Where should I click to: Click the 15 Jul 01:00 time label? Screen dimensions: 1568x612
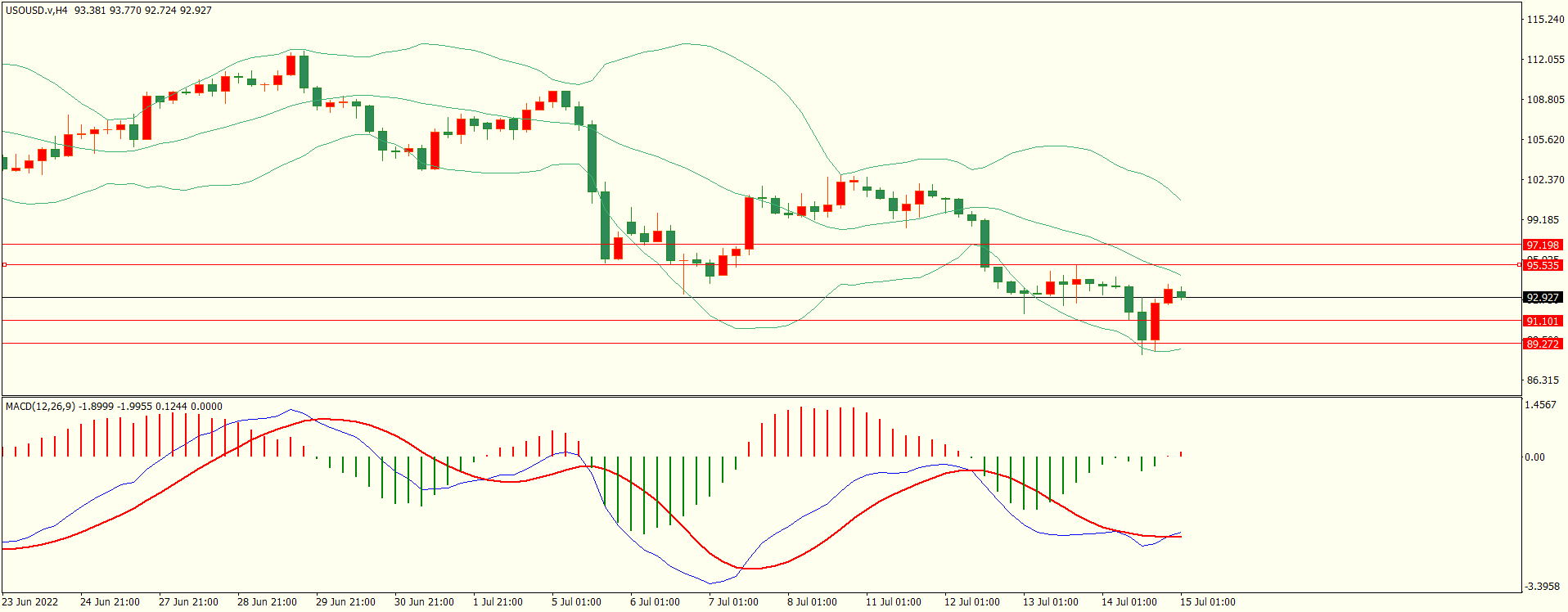click(x=1207, y=602)
